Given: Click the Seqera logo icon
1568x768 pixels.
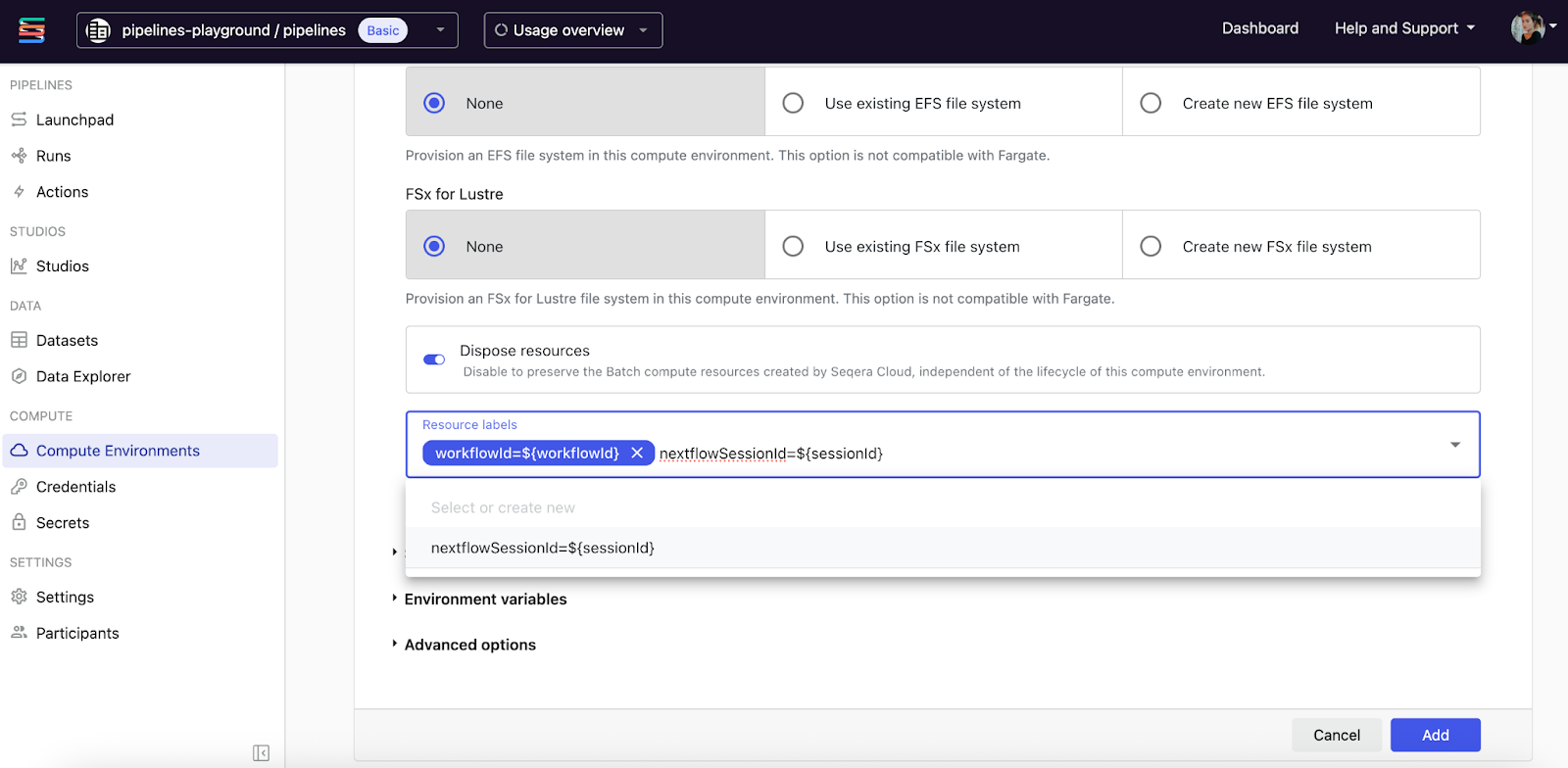Looking at the screenshot, I should pyautogui.click(x=31, y=30).
